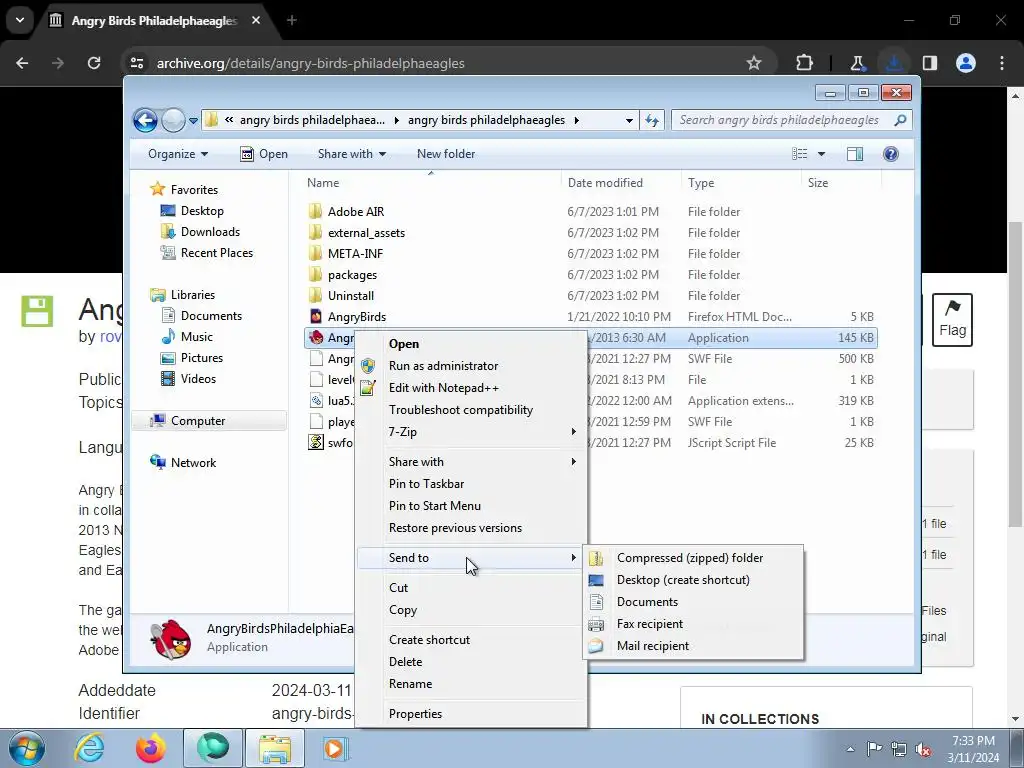Select the Adobe AIR folder icon
Viewport: 1024px width, 768px height.
click(x=316, y=211)
